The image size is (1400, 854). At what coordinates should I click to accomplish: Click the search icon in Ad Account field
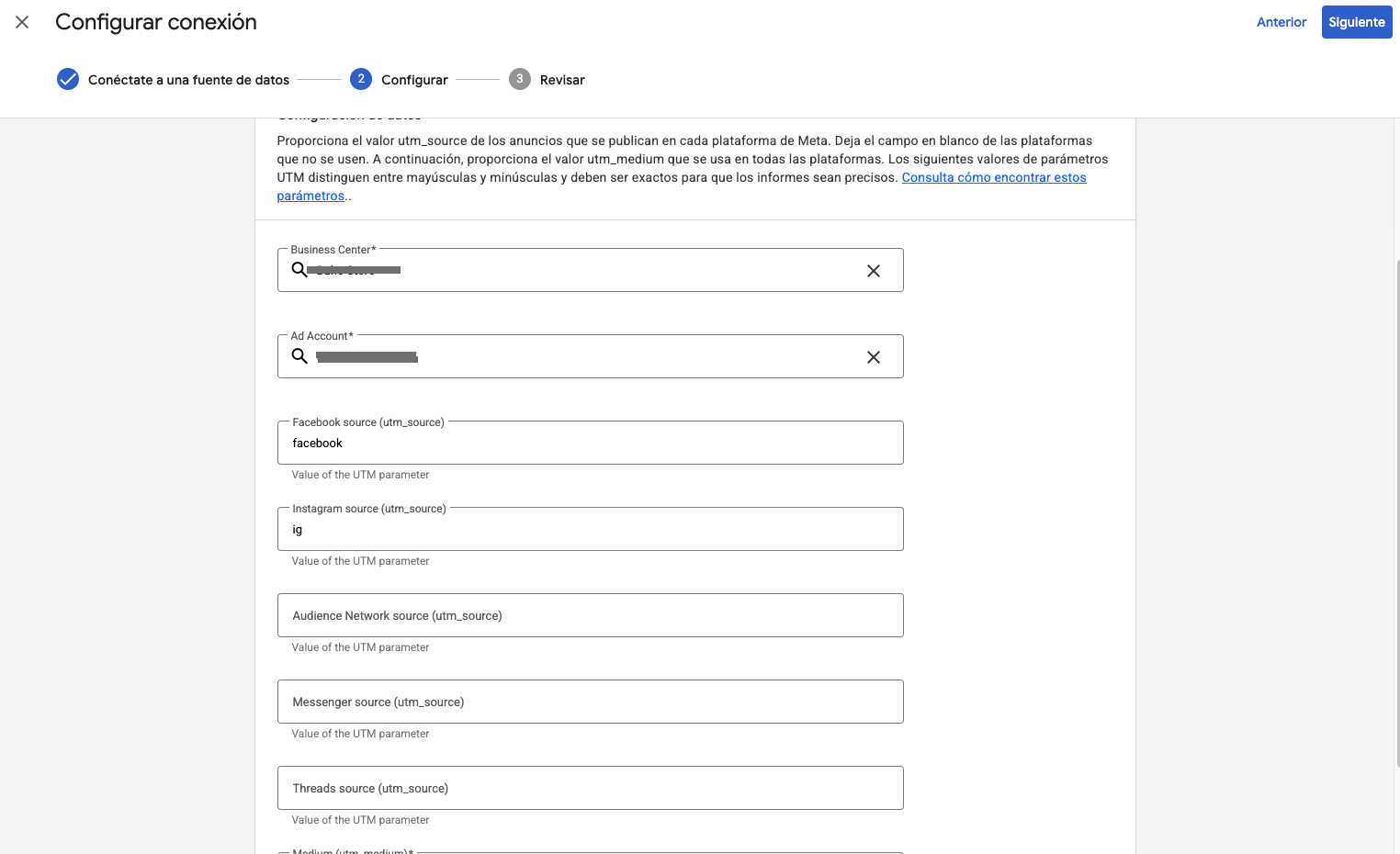(299, 356)
